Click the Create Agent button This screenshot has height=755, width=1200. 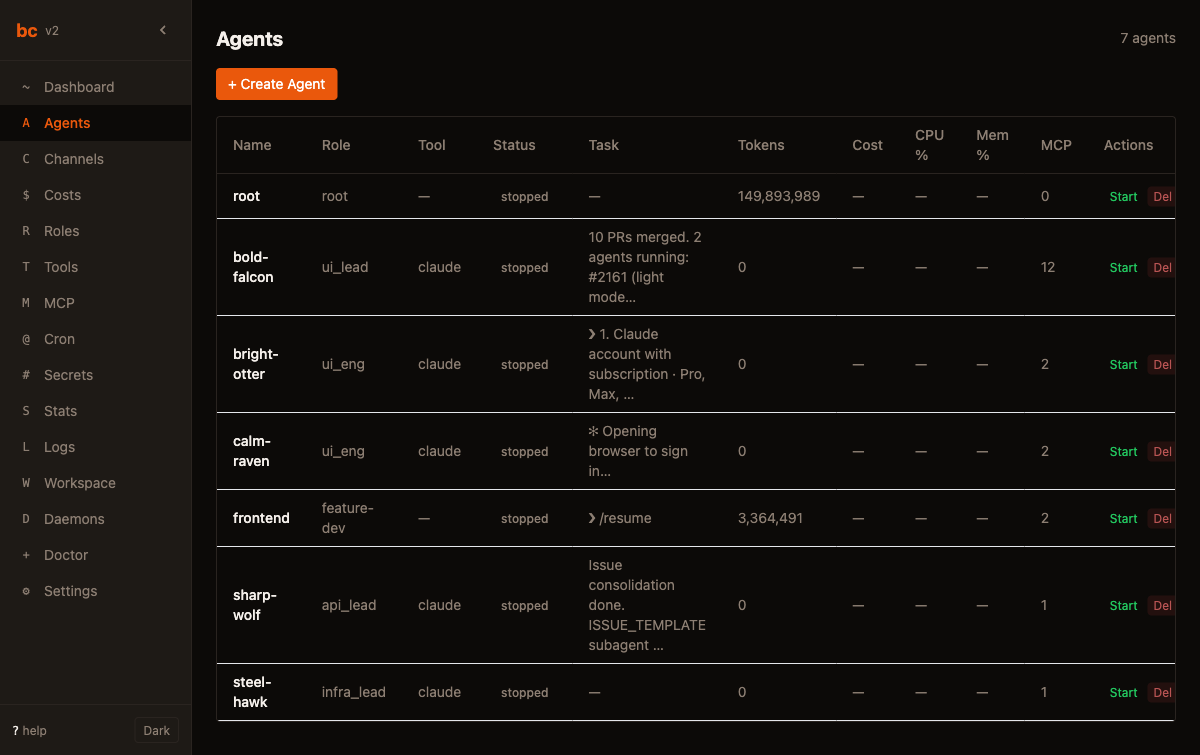pyautogui.click(x=277, y=84)
